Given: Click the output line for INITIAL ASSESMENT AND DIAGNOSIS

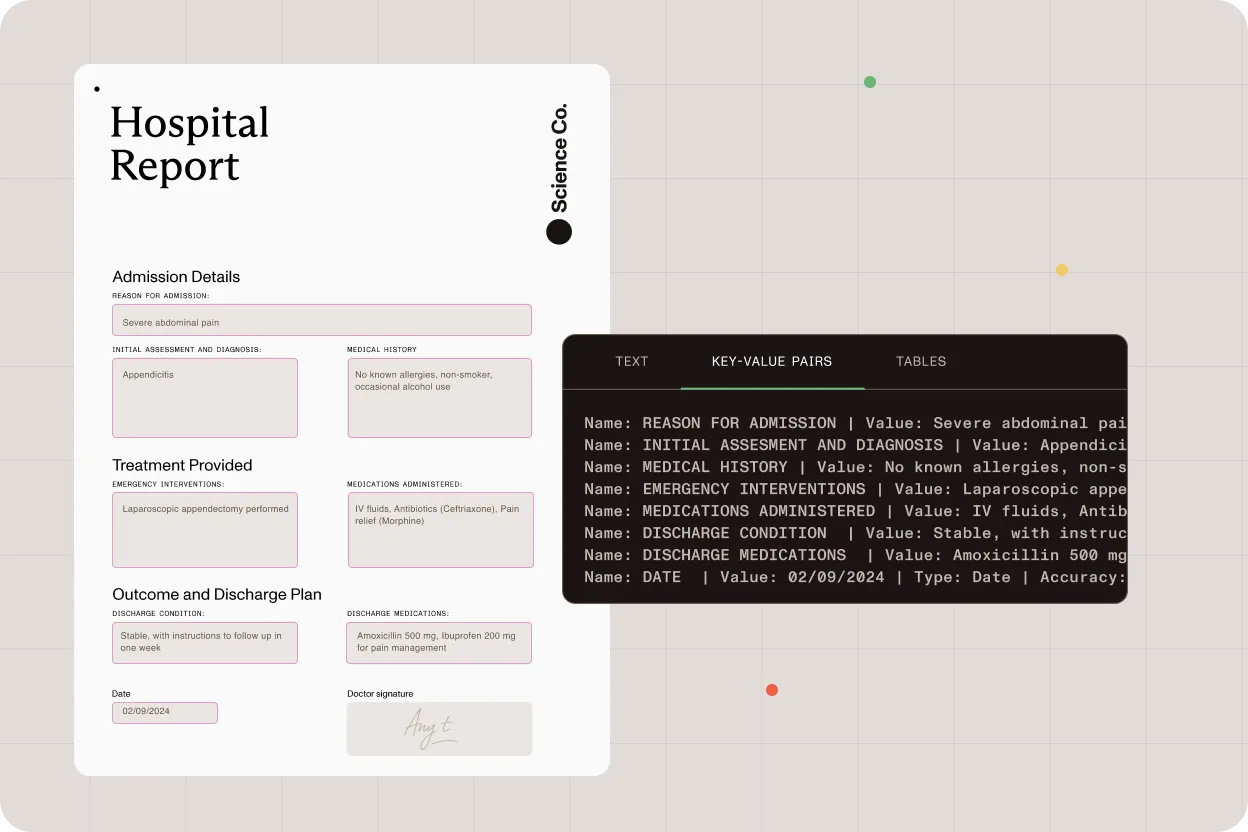Looking at the screenshot, I should (x=855, y=445).
